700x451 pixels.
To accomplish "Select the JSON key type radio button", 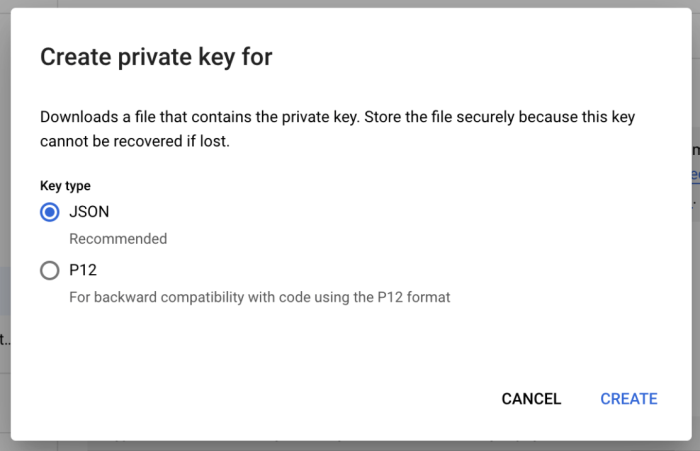I will coord(49,212).
